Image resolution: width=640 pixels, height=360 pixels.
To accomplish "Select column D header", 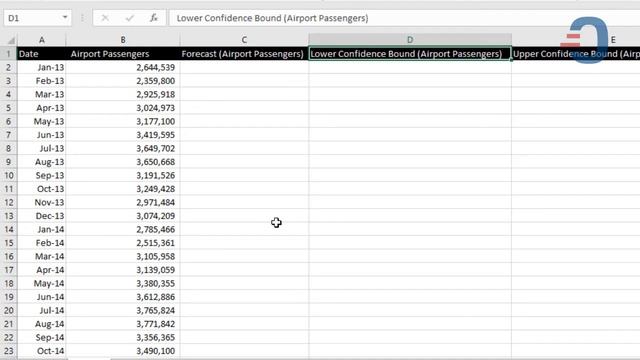I will click(x=410, y=40).
